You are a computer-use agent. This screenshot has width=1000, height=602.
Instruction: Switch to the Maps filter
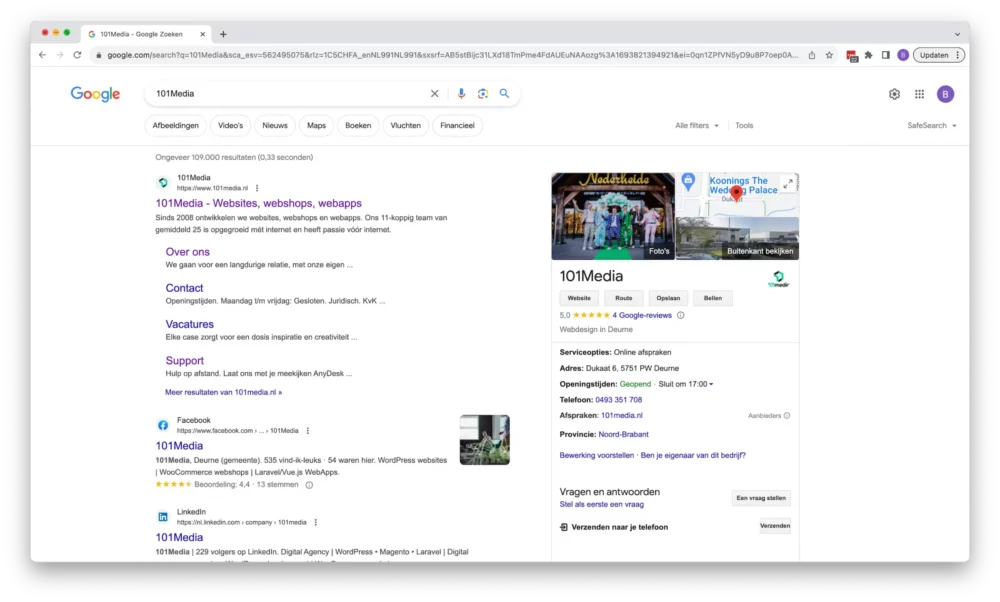[316, 126]
